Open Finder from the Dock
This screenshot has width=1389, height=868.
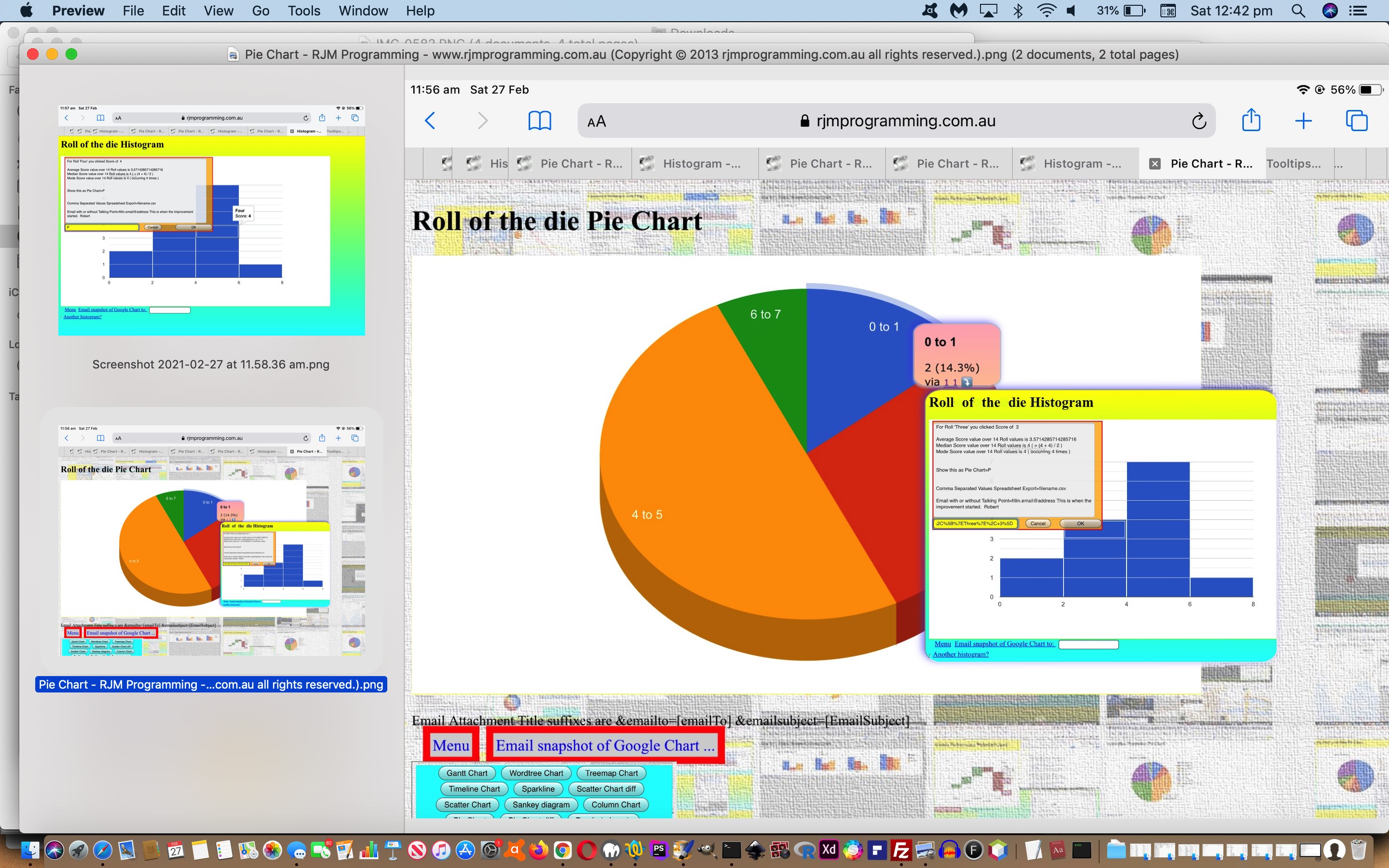pyautogui.click(x=30, y=850)
